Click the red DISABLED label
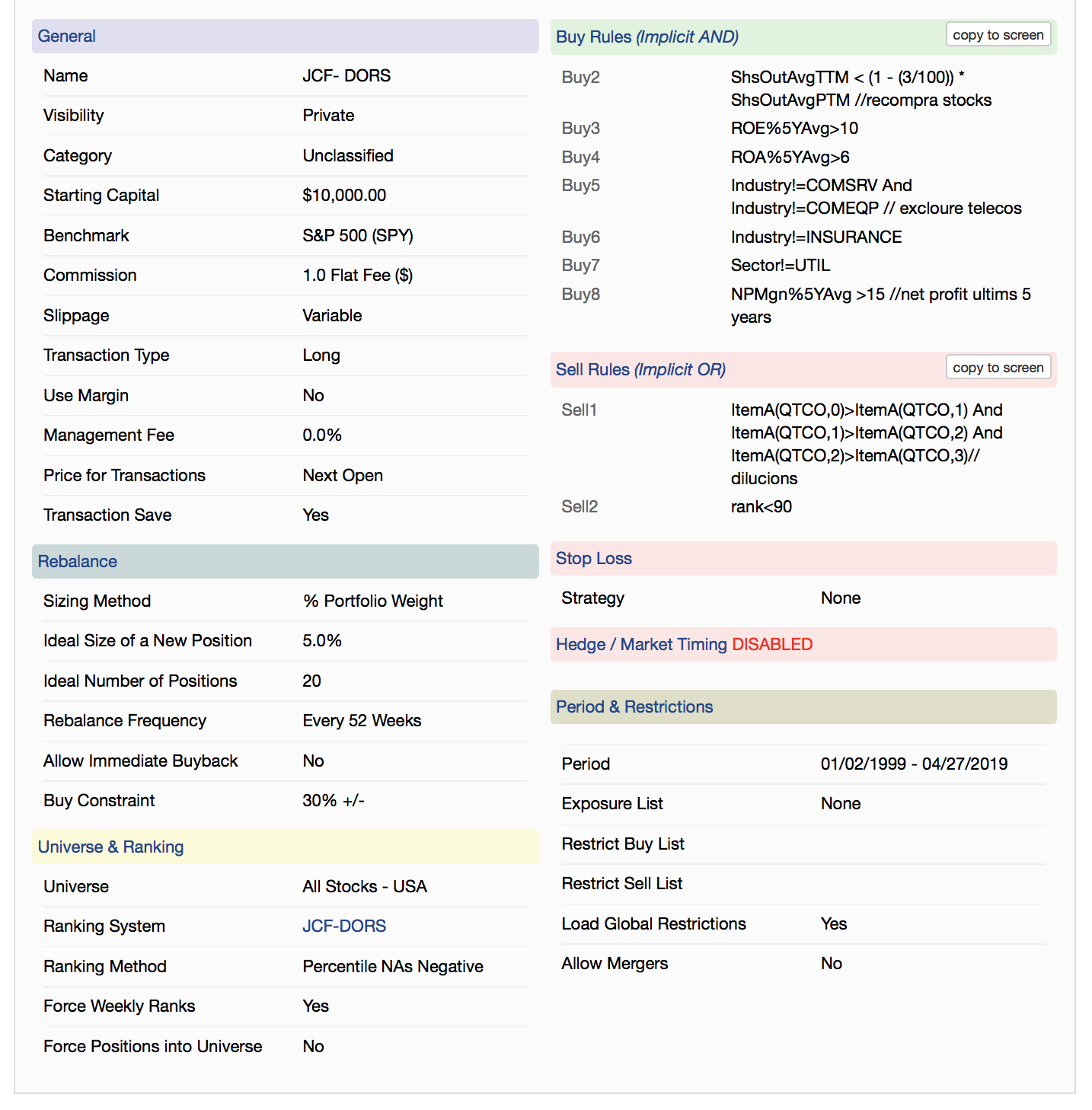This screenshot has height=1110, width=1092. (772, 644)
